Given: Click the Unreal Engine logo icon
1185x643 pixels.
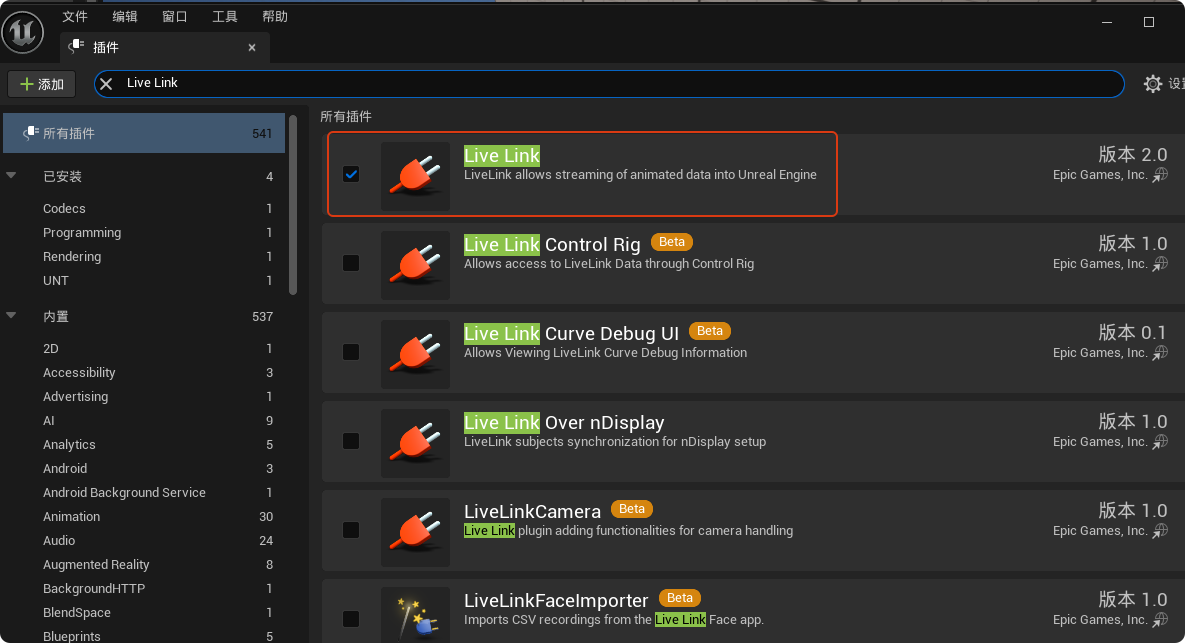Looking at the screenshot, I should tap(23, 32).
